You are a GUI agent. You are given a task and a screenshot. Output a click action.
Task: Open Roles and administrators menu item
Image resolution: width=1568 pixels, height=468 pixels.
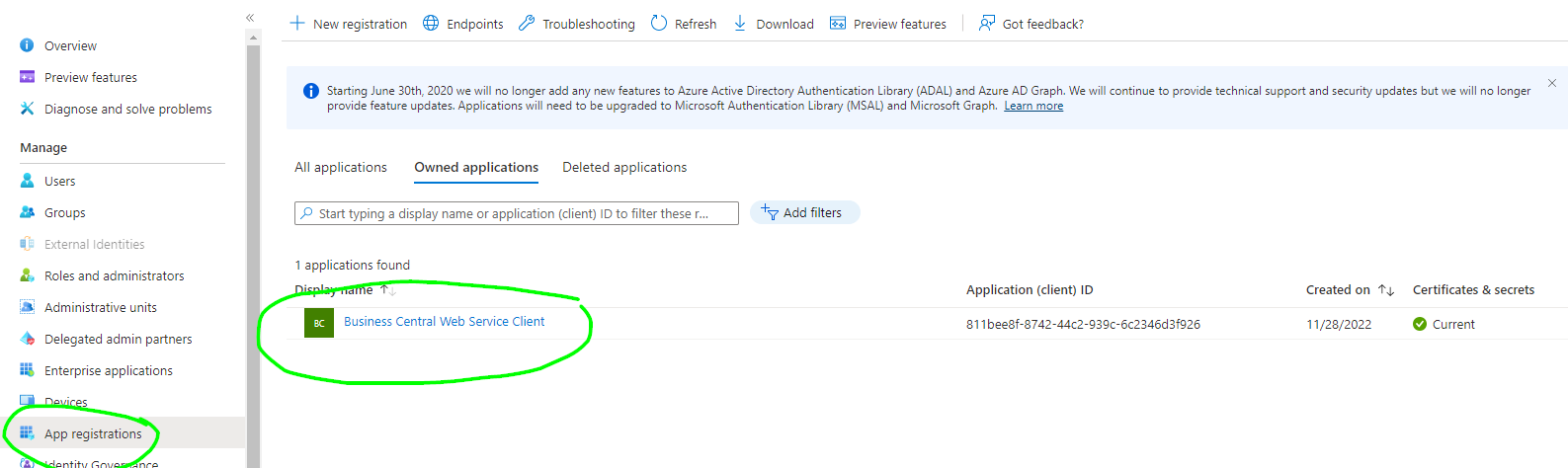[114, 275]
